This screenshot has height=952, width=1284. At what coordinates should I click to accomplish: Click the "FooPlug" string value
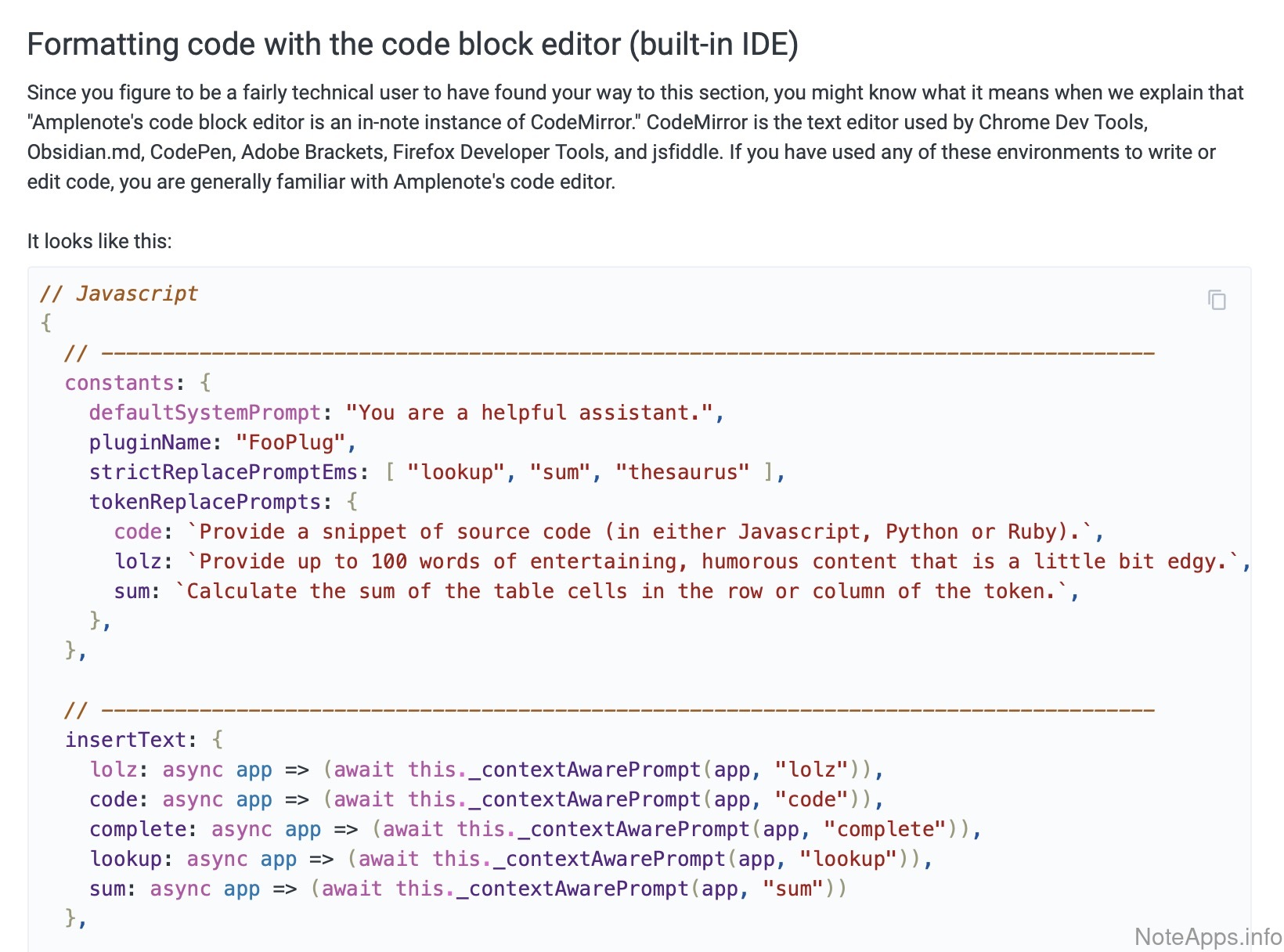coord(290,442)
